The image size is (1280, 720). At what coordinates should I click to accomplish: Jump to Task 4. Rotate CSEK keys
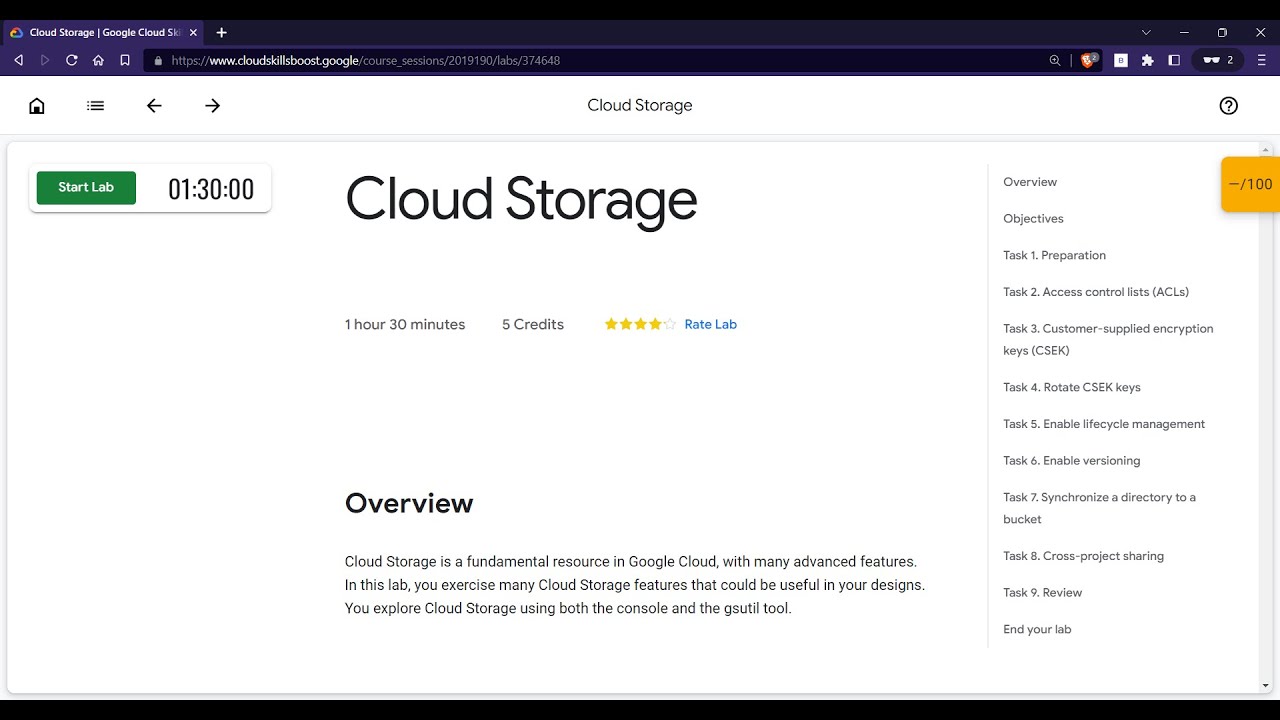click(1072, 387)
